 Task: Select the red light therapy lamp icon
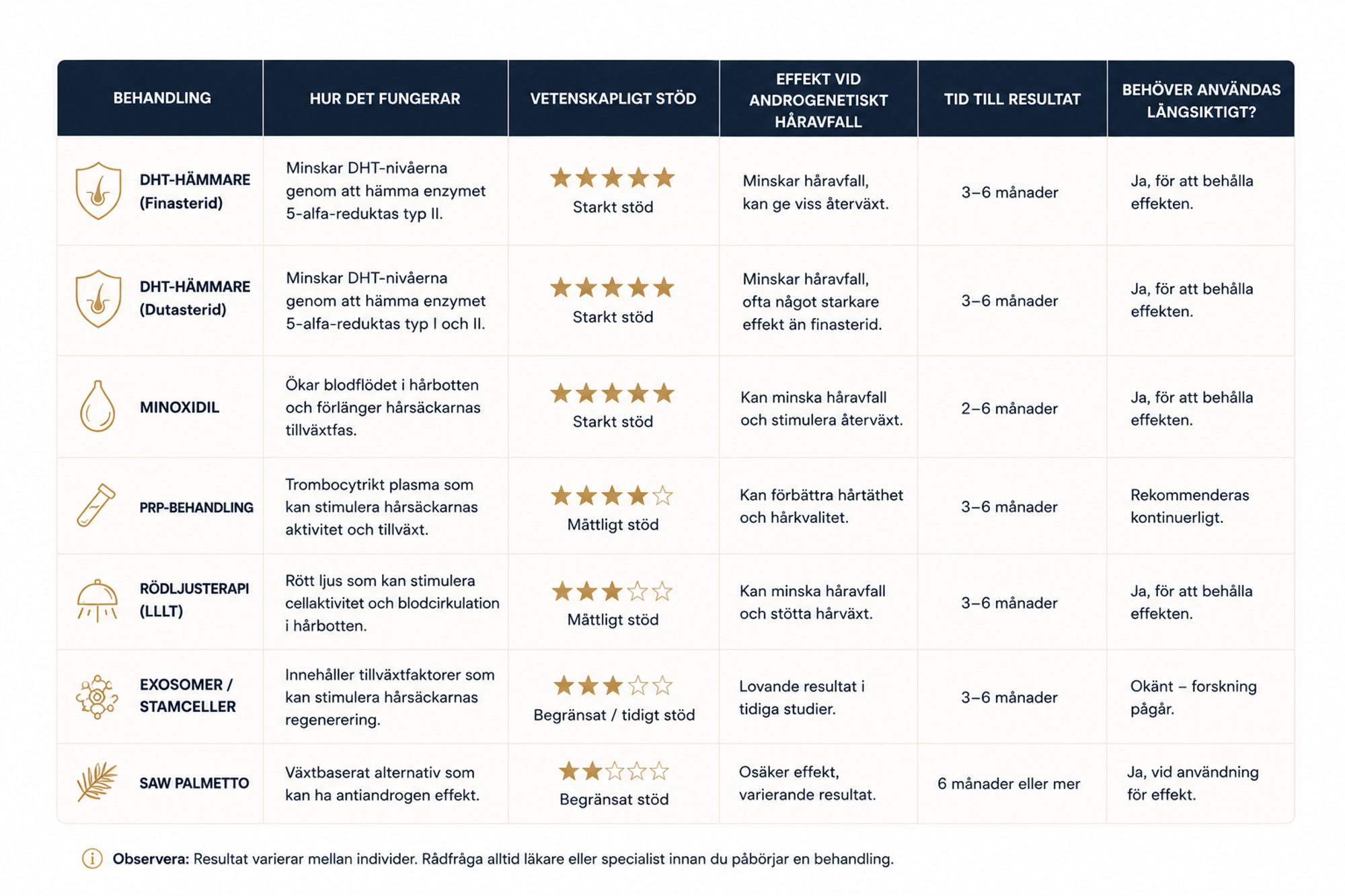point(98,600)
